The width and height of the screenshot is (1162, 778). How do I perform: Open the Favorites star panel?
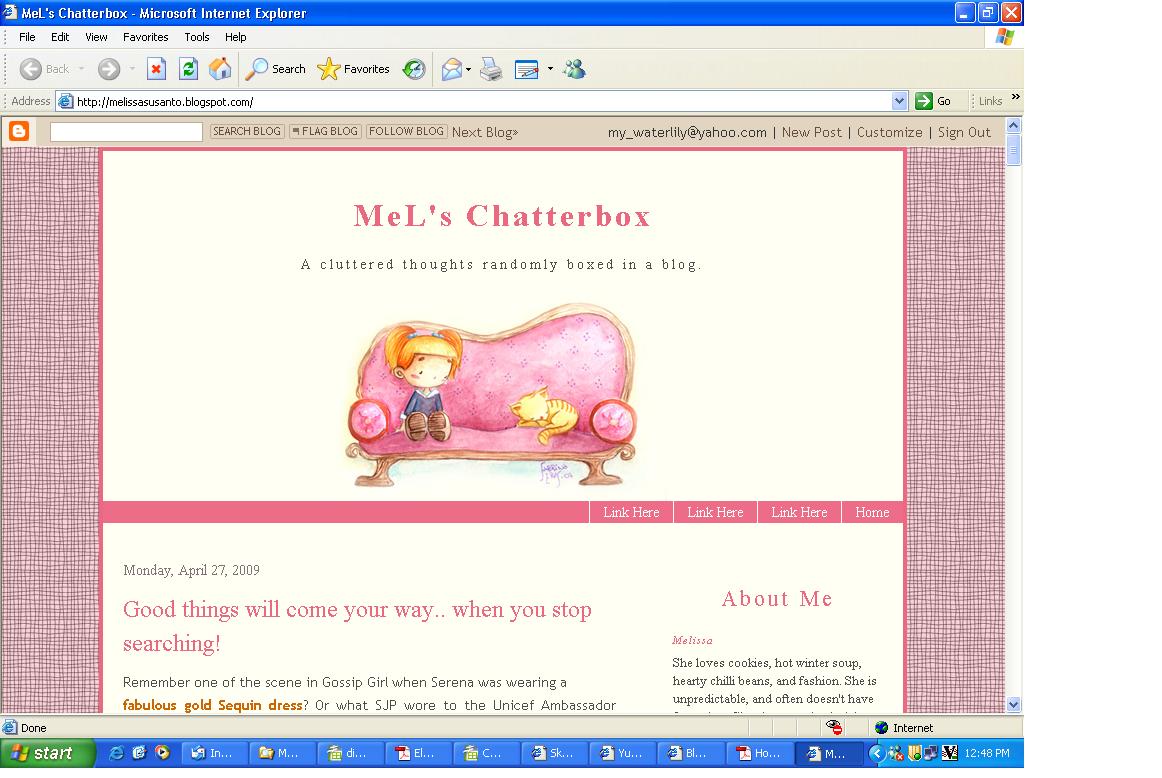tap(353, 69)
